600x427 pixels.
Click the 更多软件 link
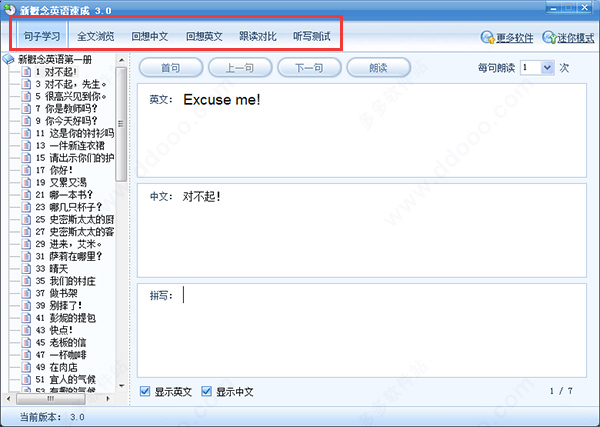[514, 37]
